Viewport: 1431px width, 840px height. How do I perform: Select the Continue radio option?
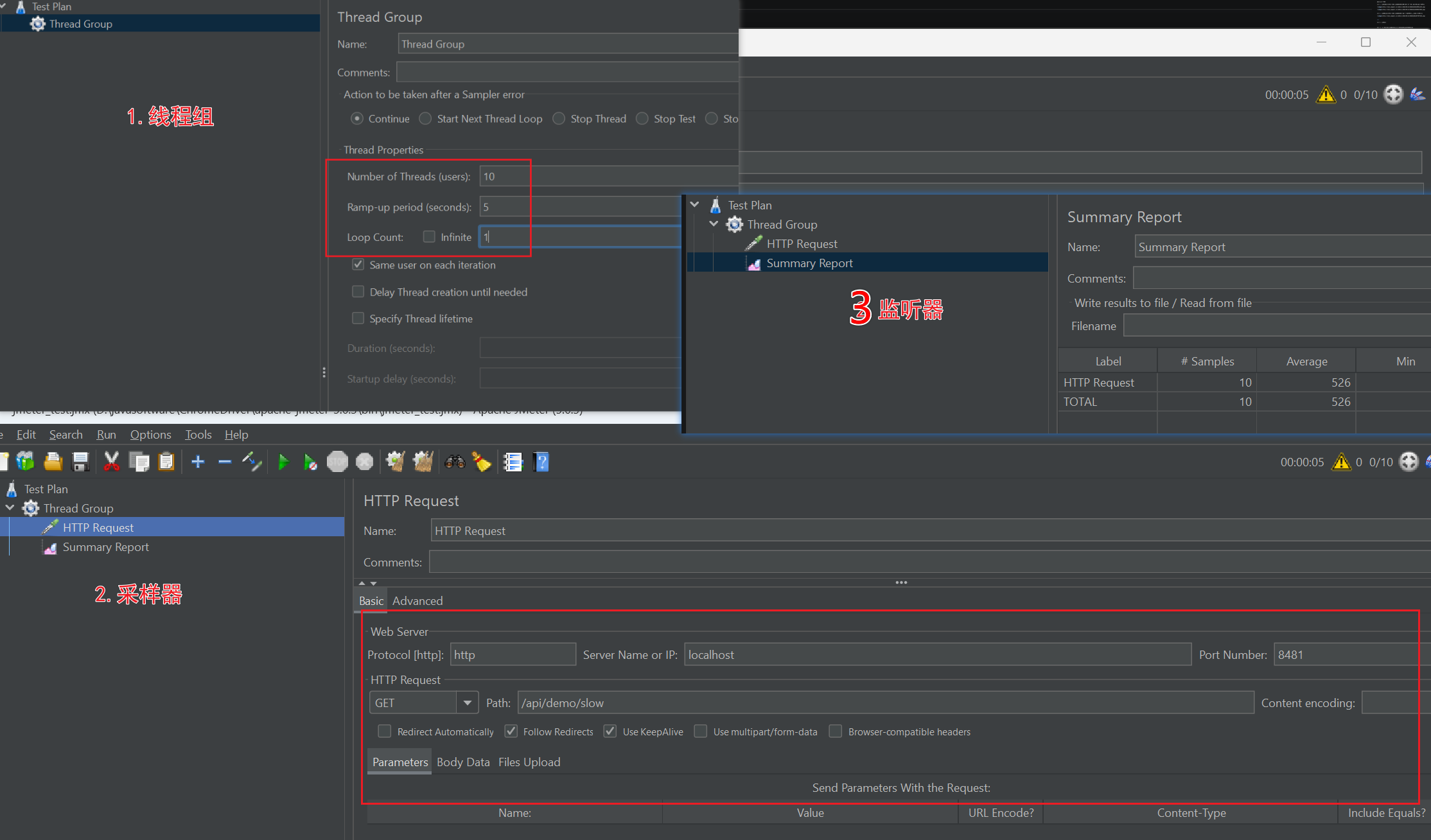[357, 119]
